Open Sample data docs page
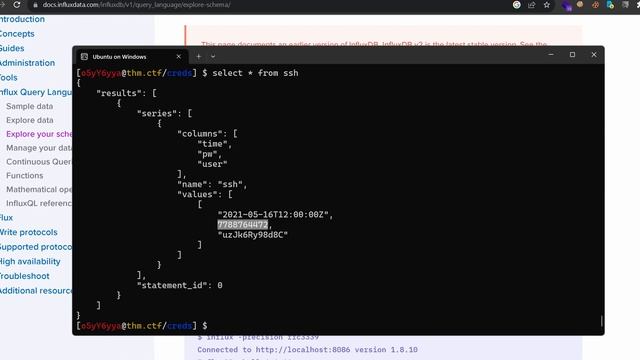The image size is (640, 360). coord(29,106)
